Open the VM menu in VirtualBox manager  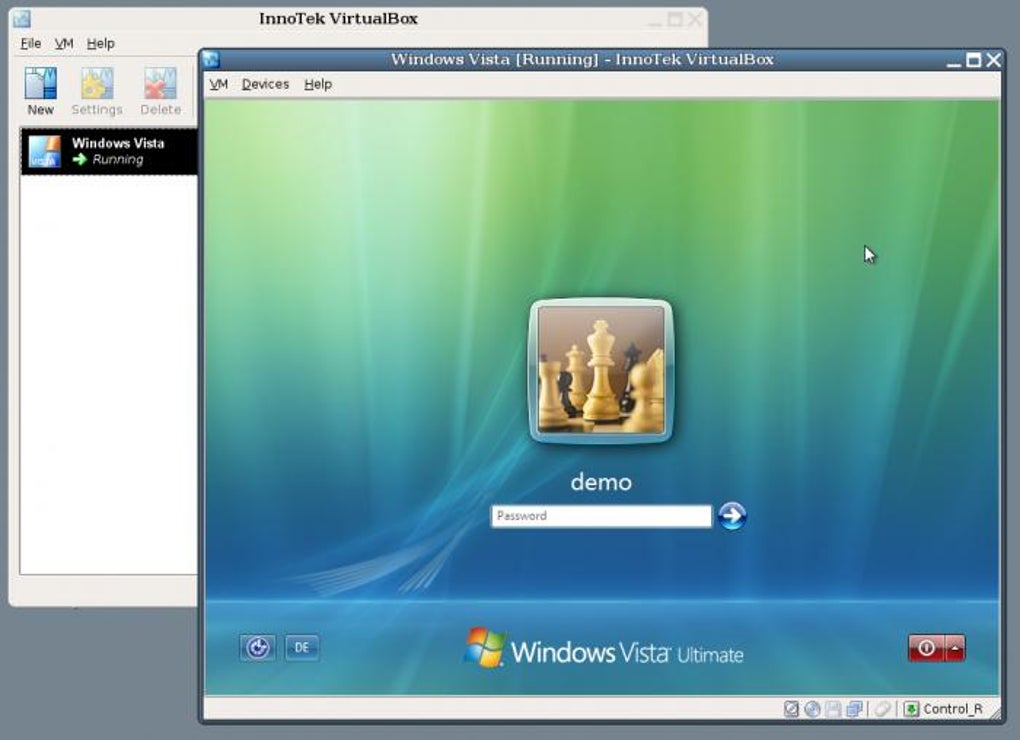coord(64,44)
